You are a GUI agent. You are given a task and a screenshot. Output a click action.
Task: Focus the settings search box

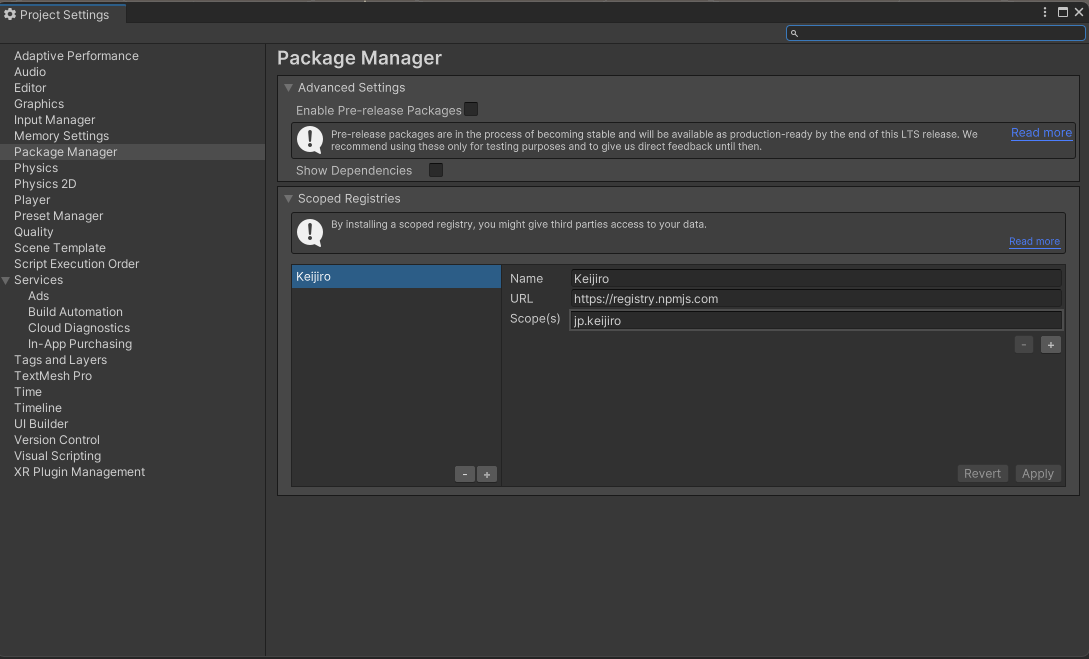point(936,33)
